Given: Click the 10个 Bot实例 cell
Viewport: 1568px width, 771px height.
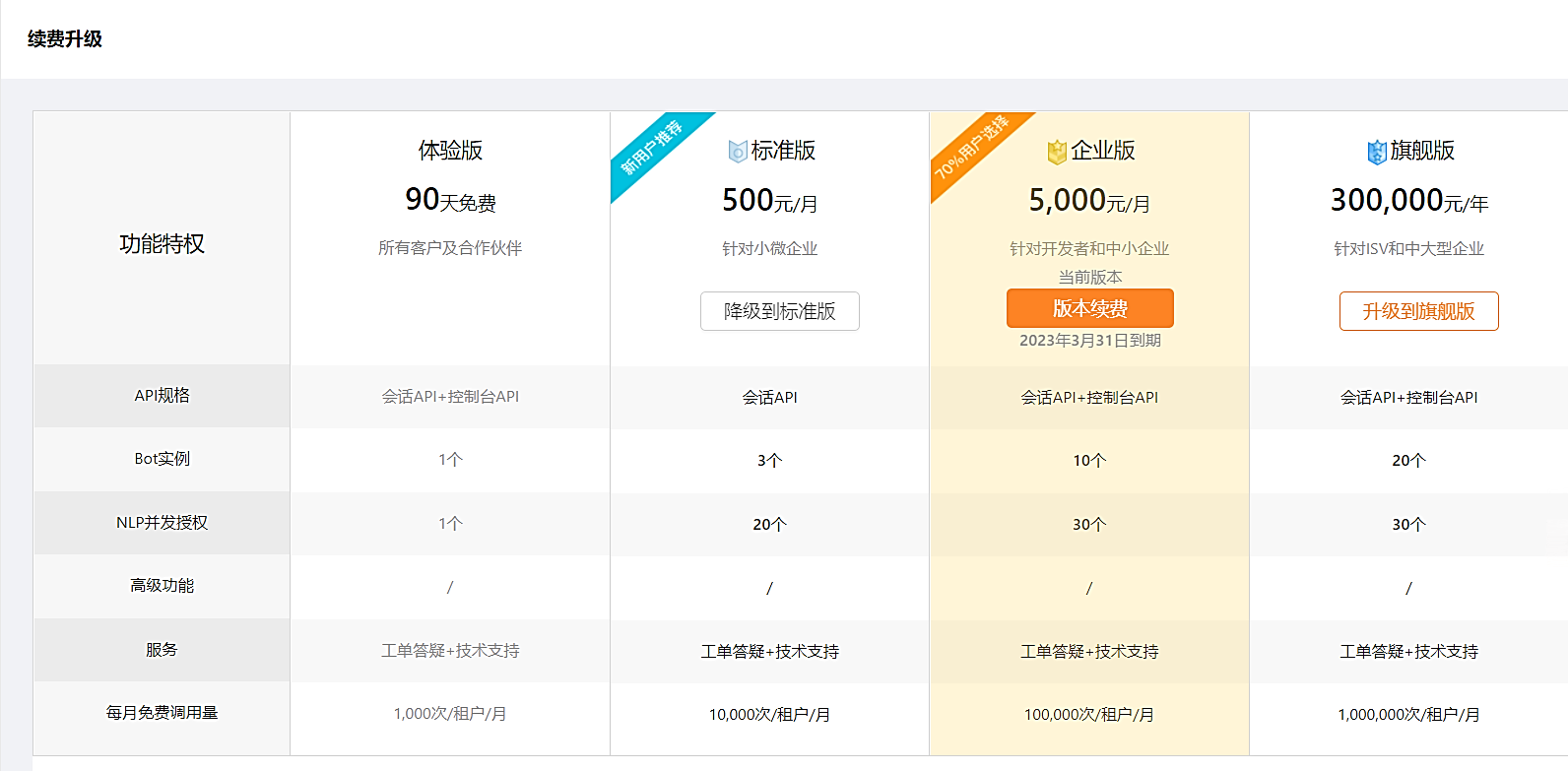Looking at the screenshot, I should click(x=1089, y=461).
